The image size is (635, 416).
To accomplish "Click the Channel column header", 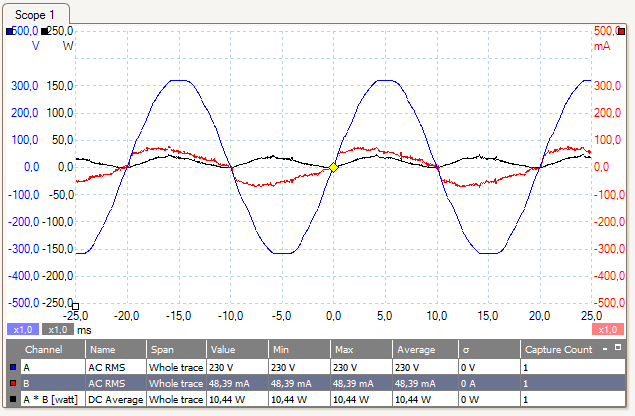I will 44,350.
